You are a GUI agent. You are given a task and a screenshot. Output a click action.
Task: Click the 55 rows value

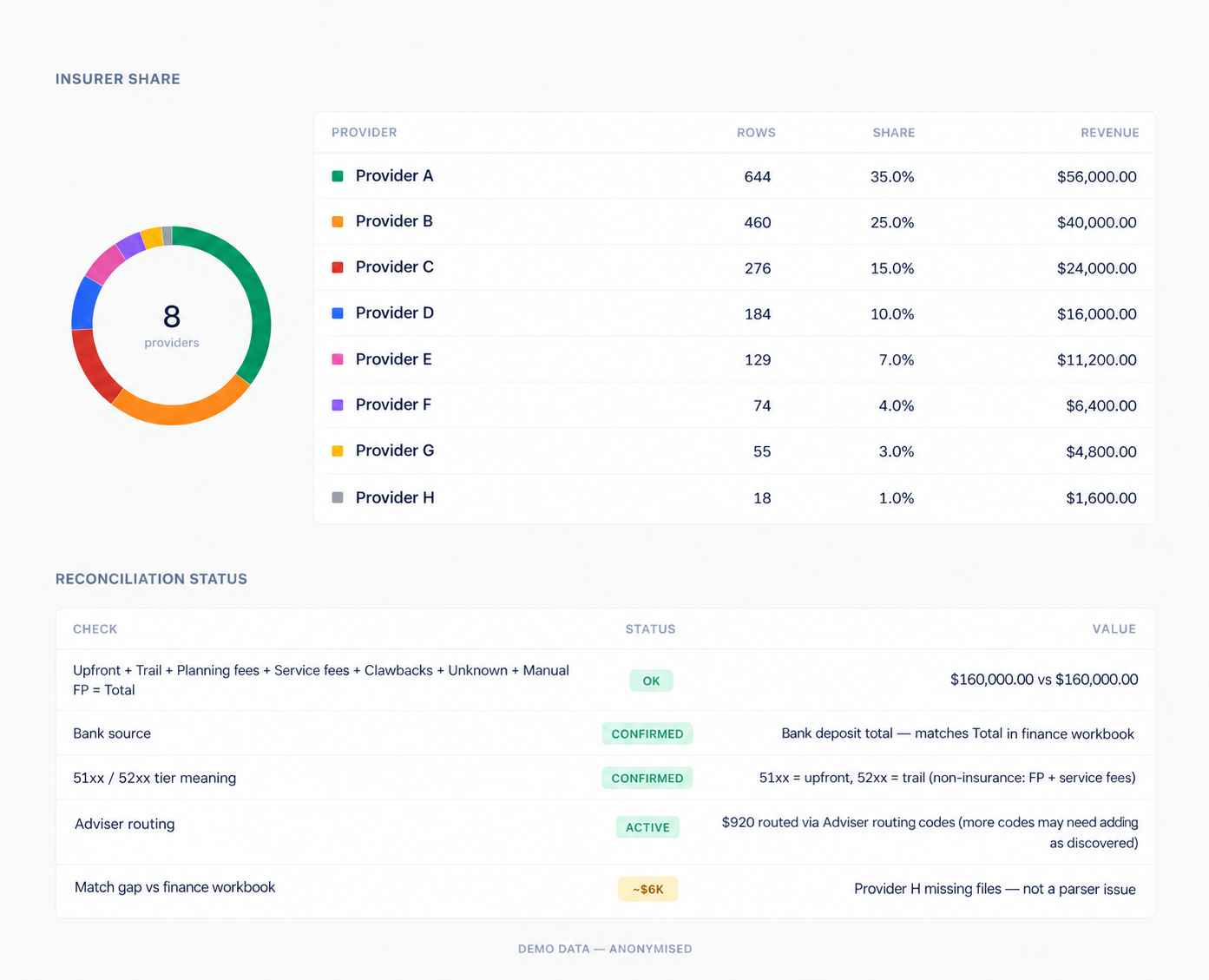click(762, 452)
